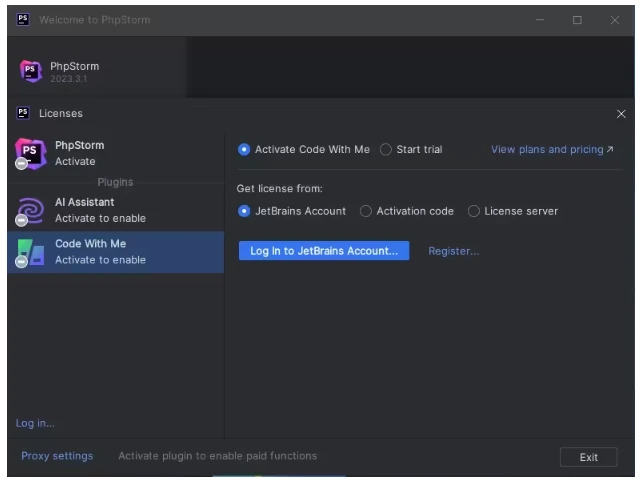Open the Register link

pos(453,251)
